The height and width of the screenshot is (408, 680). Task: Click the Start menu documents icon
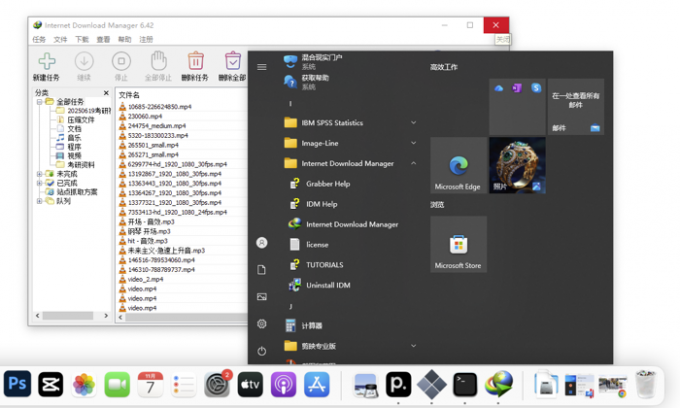coord(262,270)
